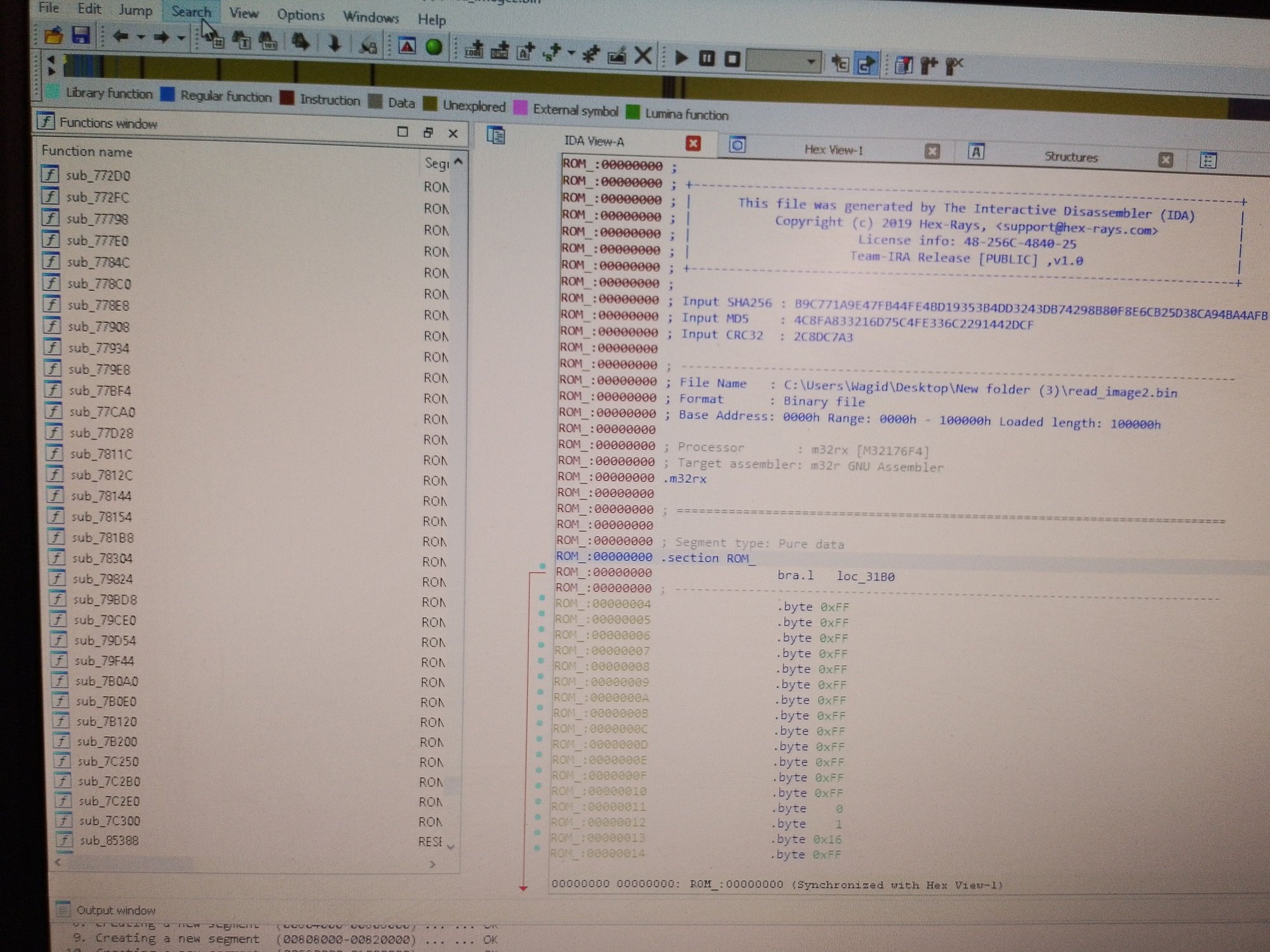Screen dimensions: 1270x952
Task: Open the debugger selection combo box
Action: click(x=783, y=62)
